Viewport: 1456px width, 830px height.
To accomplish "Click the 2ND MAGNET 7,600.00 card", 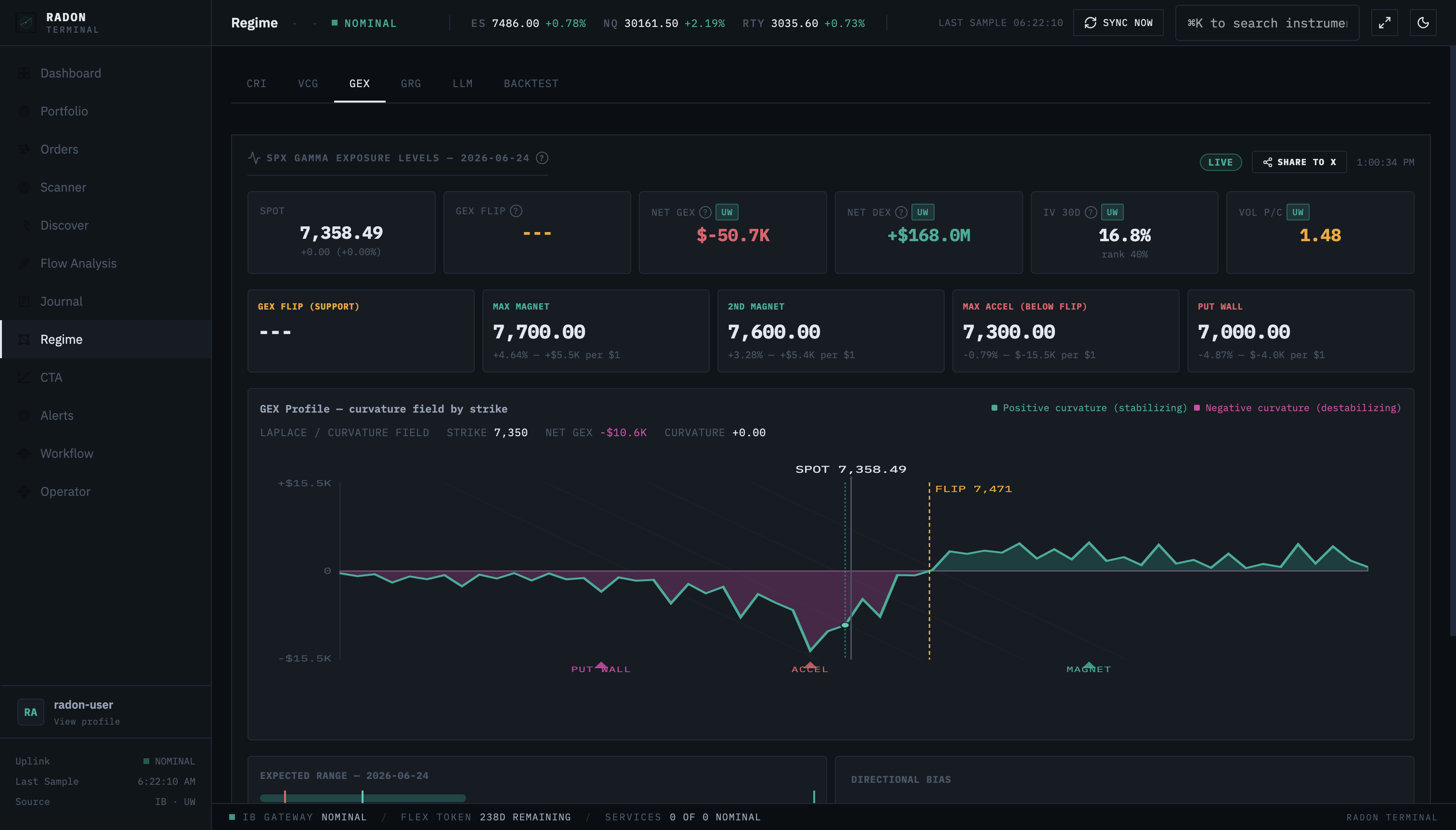I will pyautogui.click(x=831, y=331).
